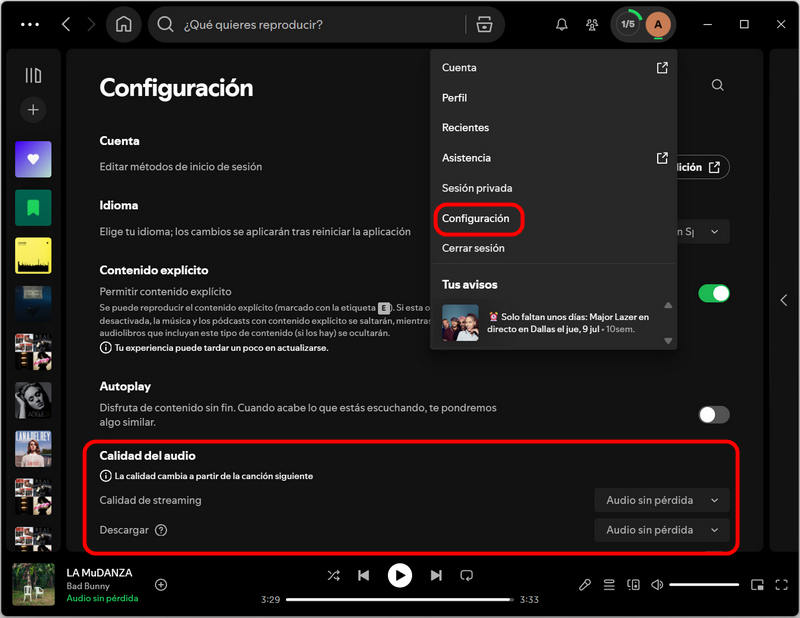Collapse Your Library sidebar icon
Viewport: 800px width, 618px height.
click(x=33, y=76)
